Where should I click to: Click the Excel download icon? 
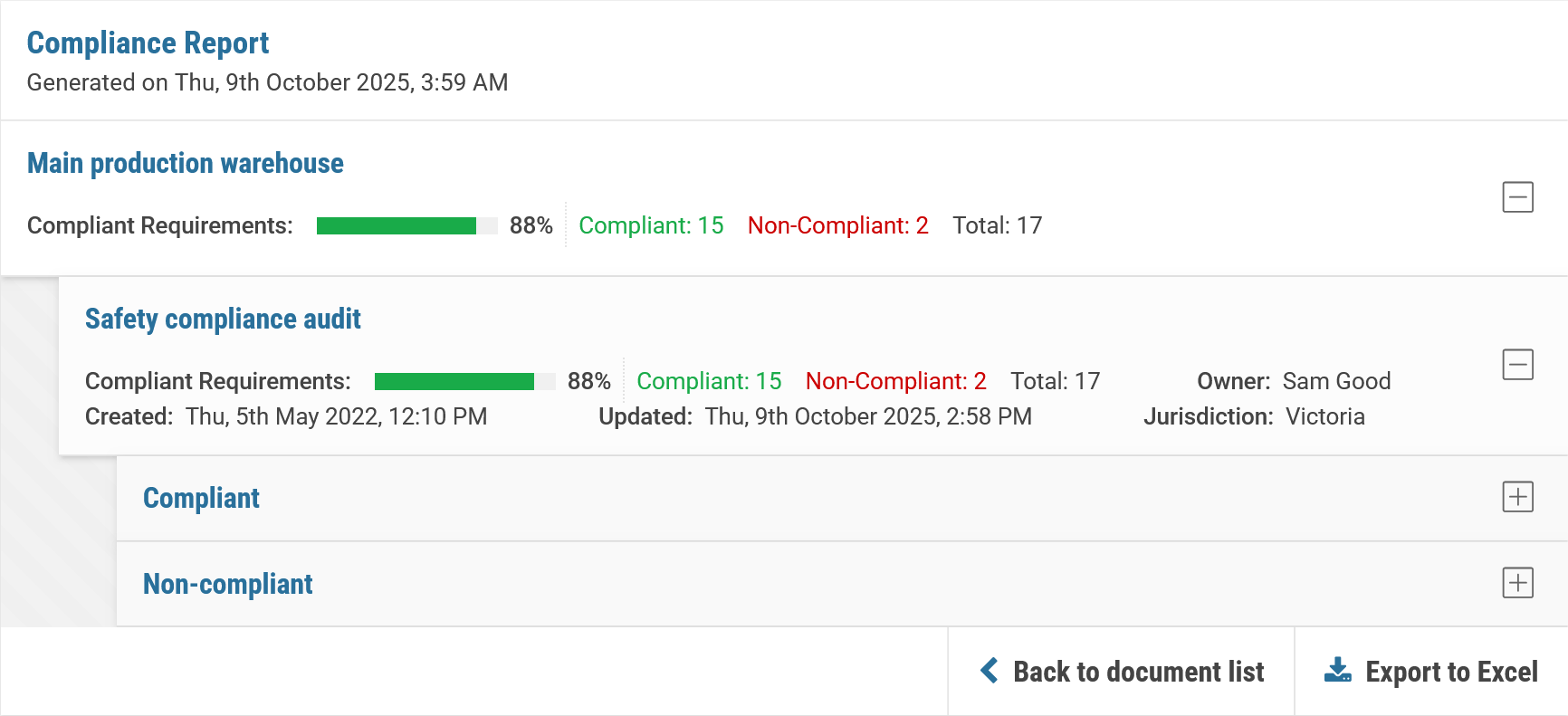pyautogui.click(x=1337, y=671)
